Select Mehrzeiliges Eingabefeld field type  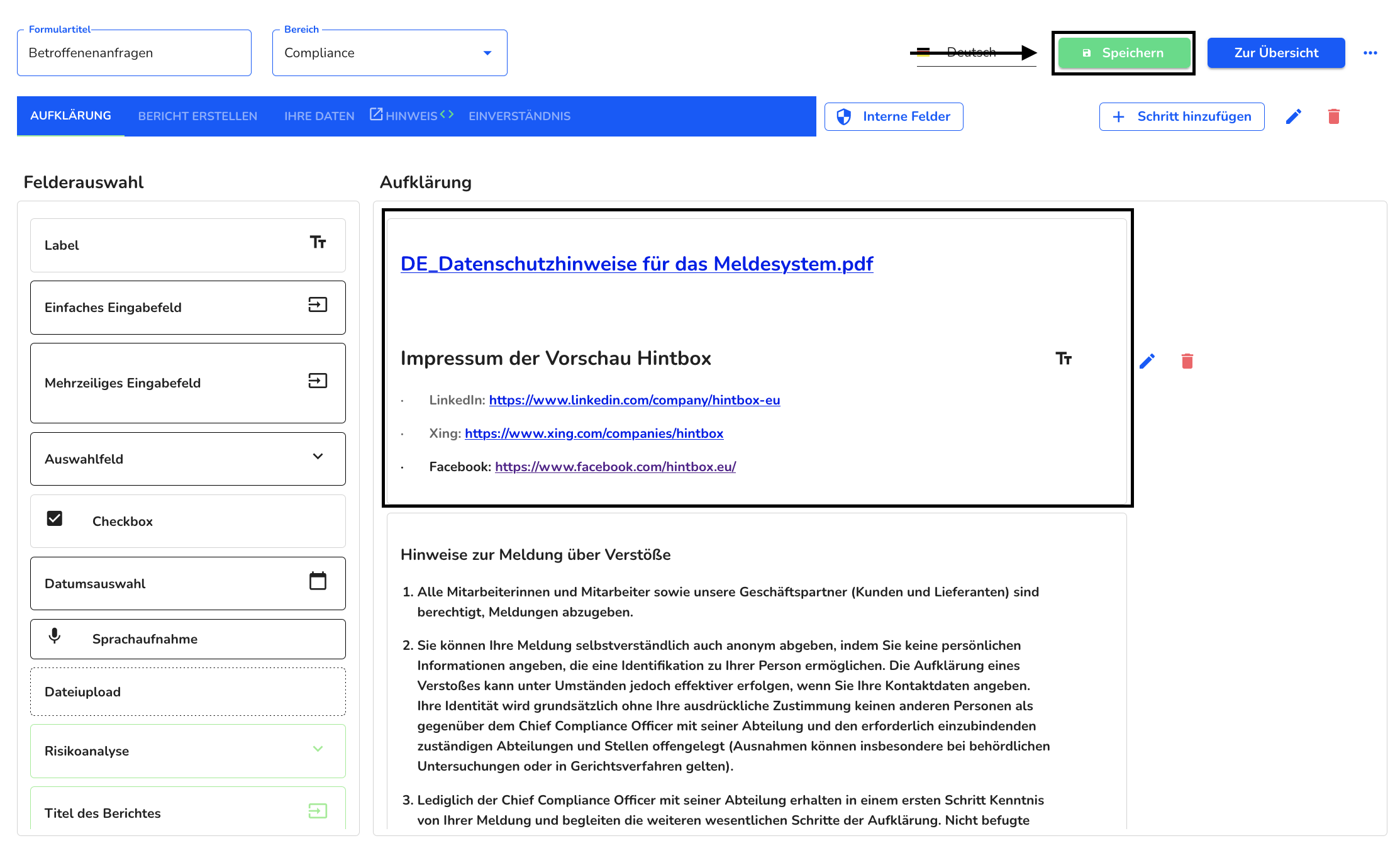188,383
